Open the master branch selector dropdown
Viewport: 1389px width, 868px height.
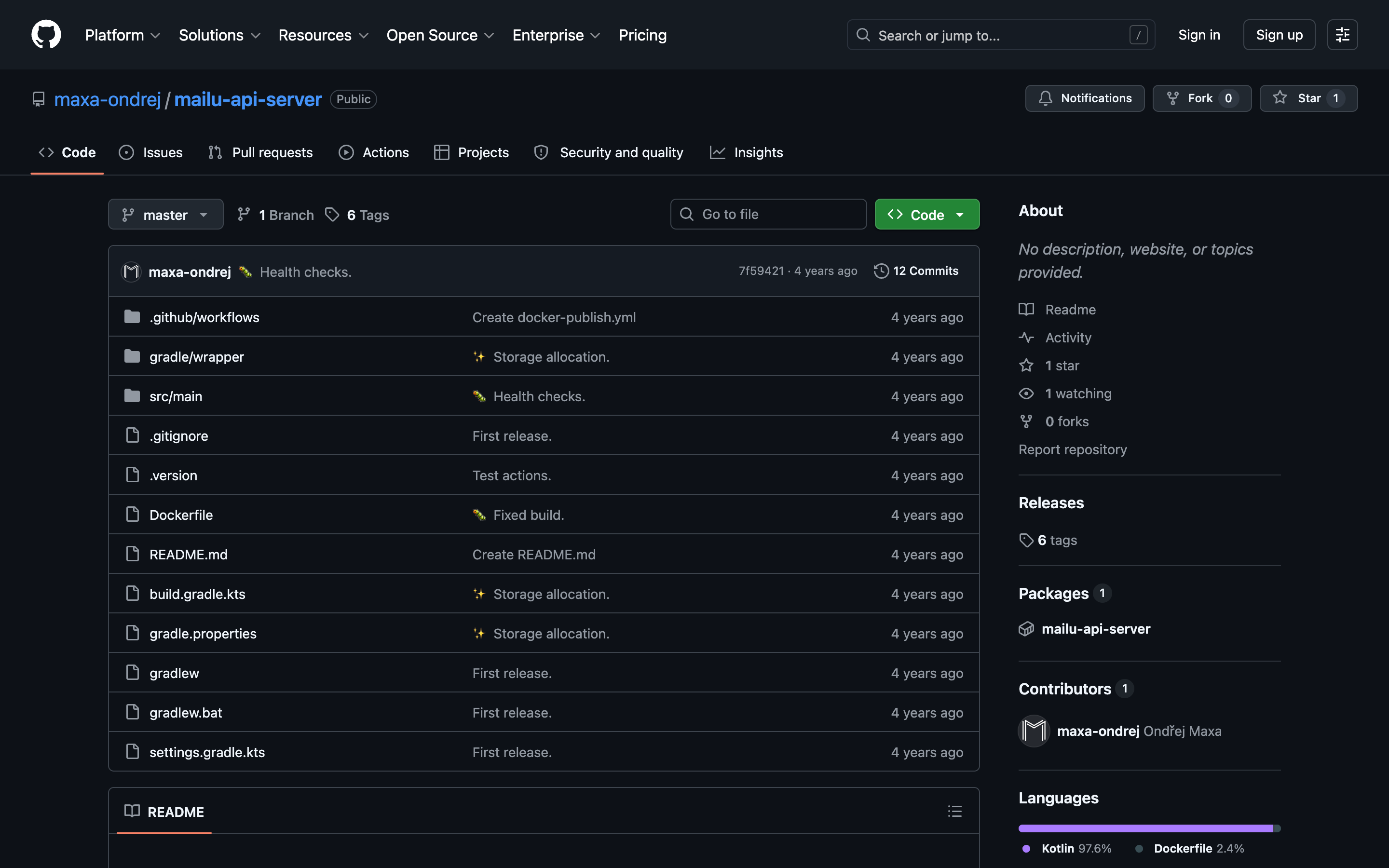pyautogui.click(x=166, y=214)
